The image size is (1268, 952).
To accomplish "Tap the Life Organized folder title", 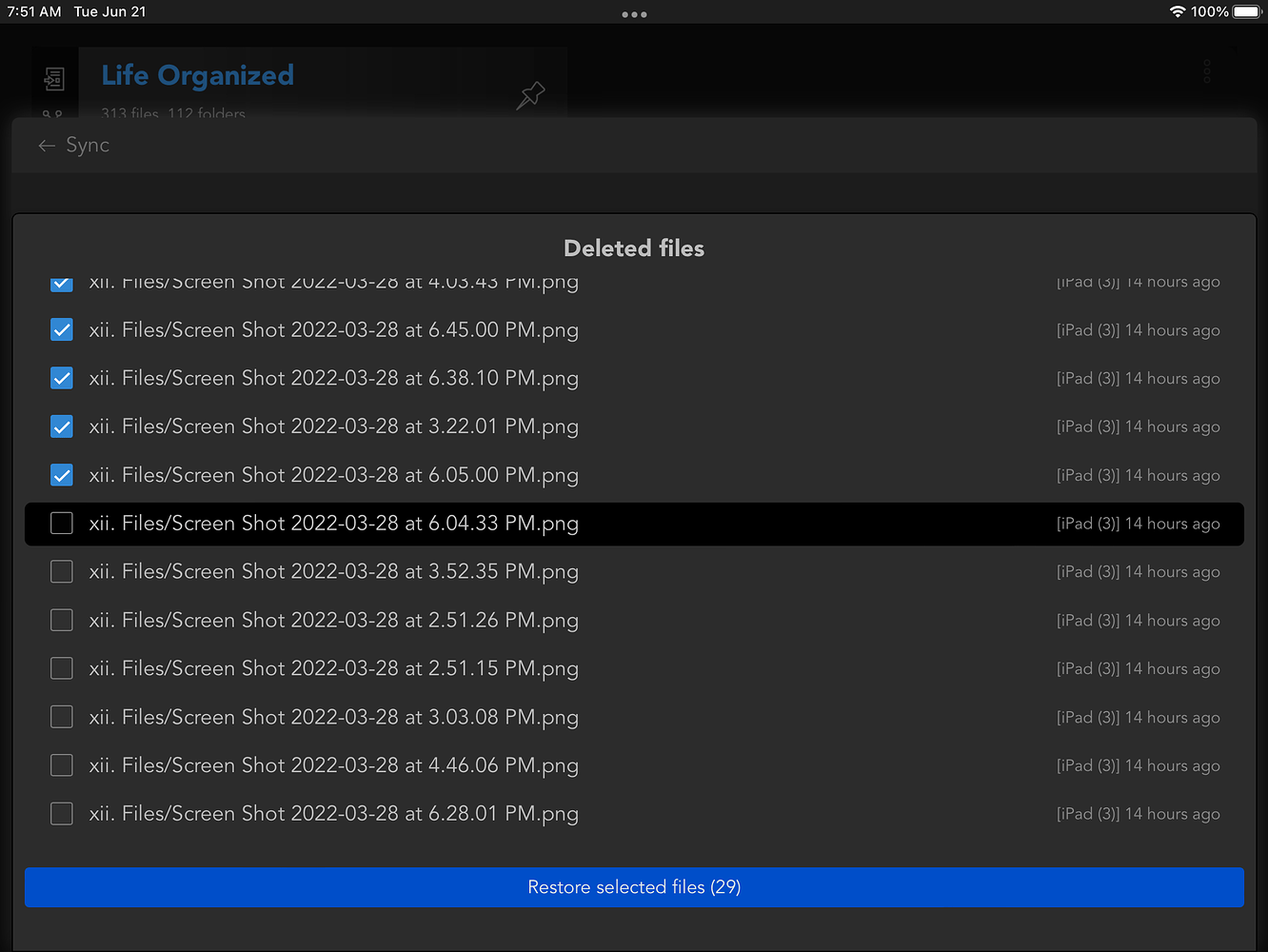I will coord(197,75).
